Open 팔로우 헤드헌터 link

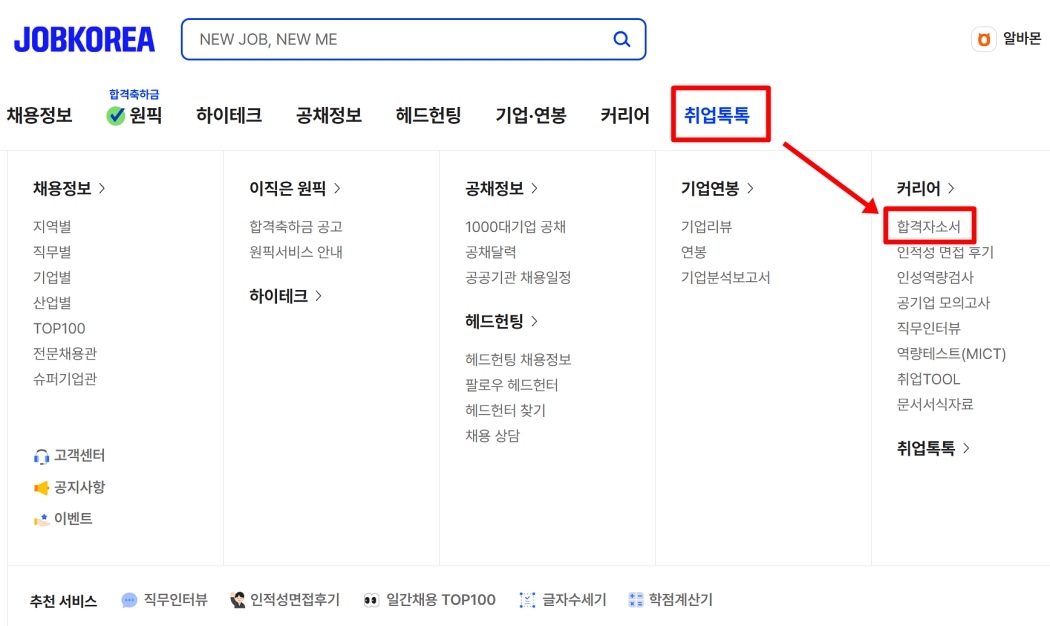[x=512, y=385]
